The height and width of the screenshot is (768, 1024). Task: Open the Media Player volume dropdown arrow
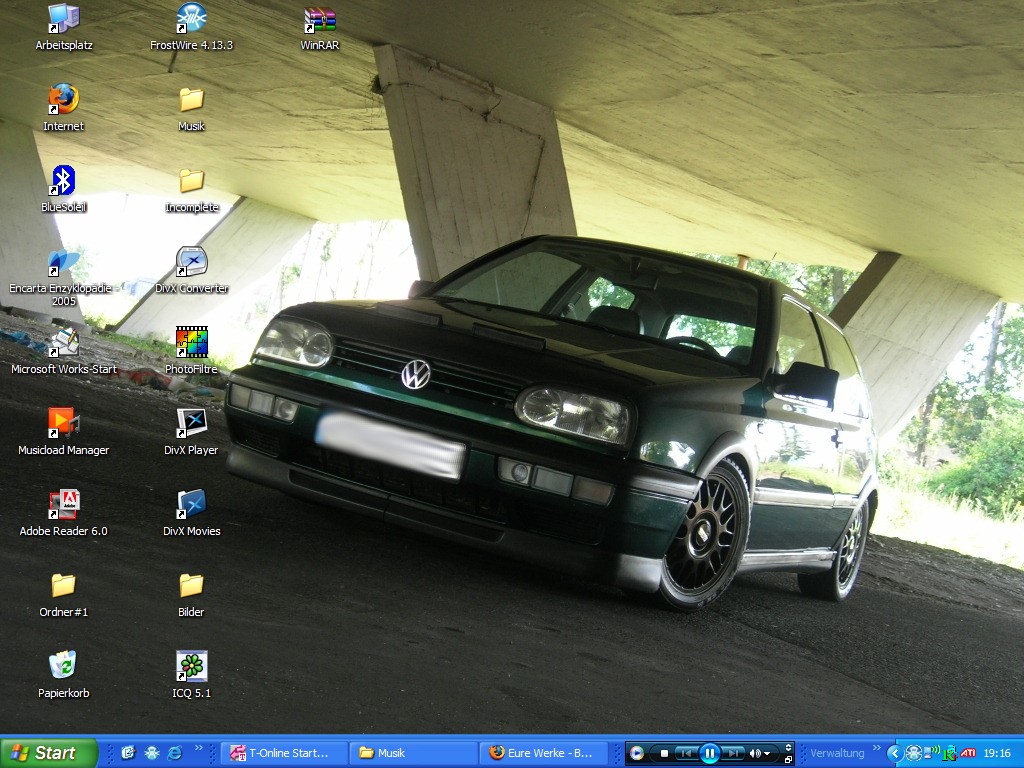(x=767, y=754)
